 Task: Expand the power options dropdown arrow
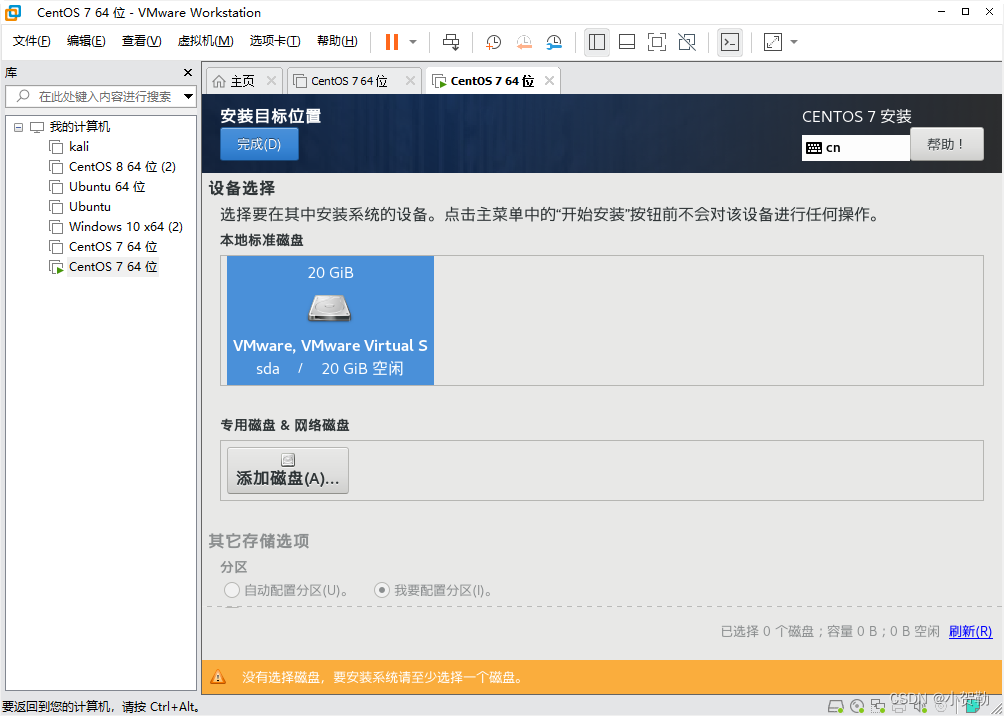pos(413,42)
